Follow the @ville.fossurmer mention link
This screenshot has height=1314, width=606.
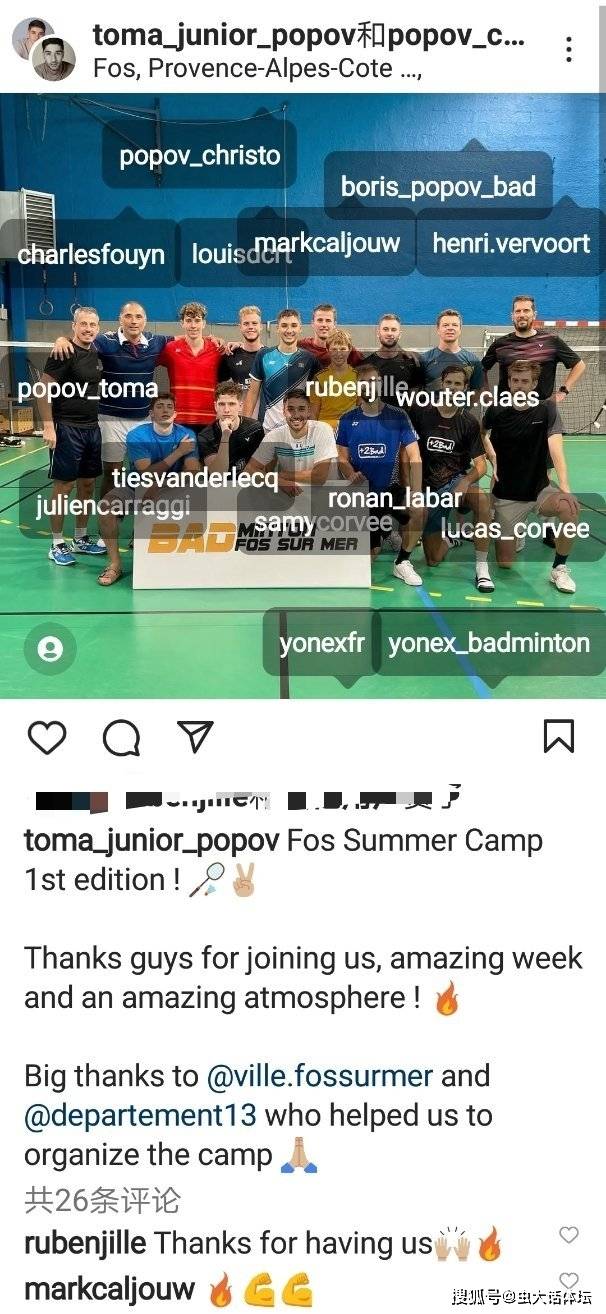point(319,1075)
